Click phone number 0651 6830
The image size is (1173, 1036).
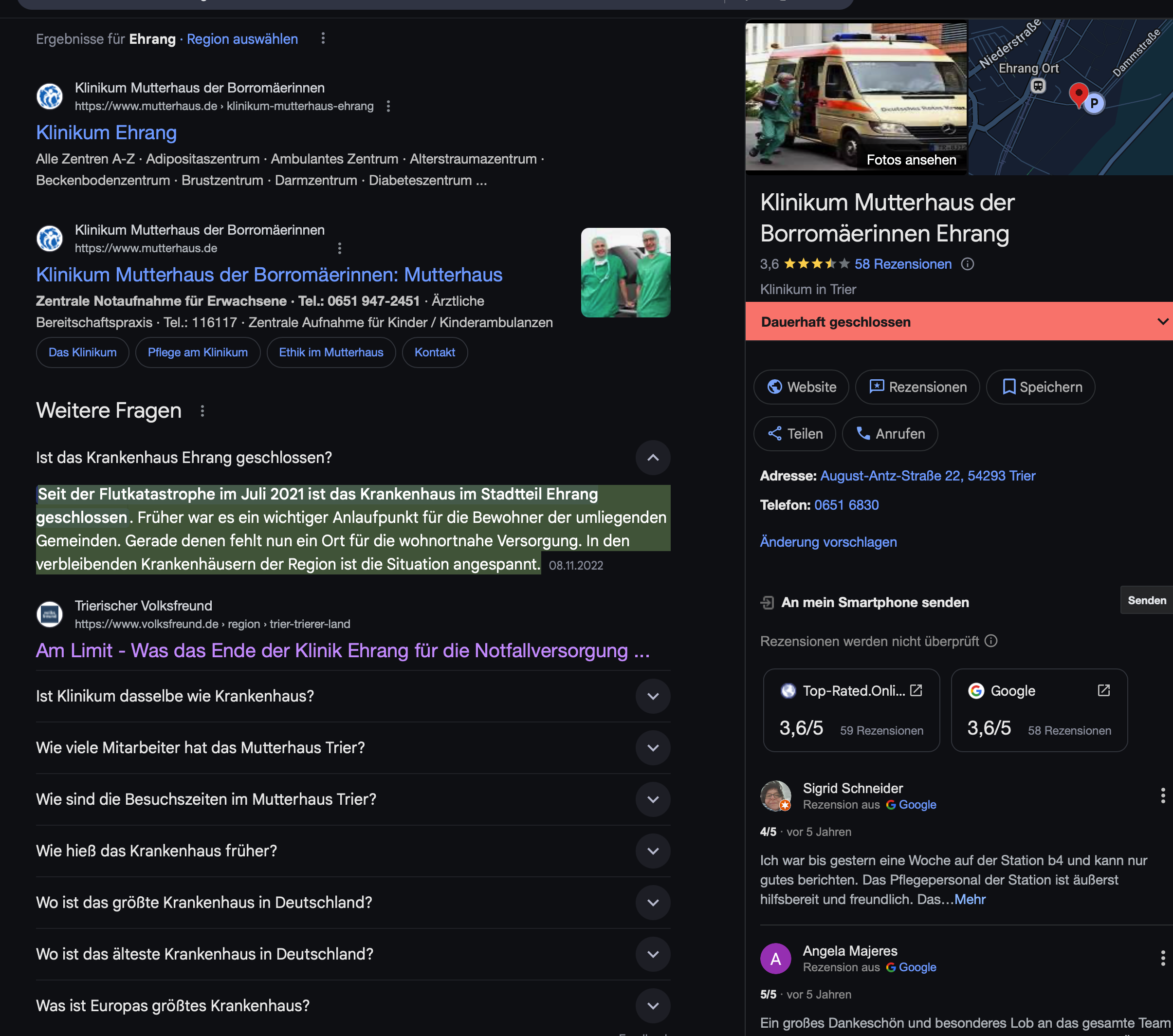click(x=846, y=505)
